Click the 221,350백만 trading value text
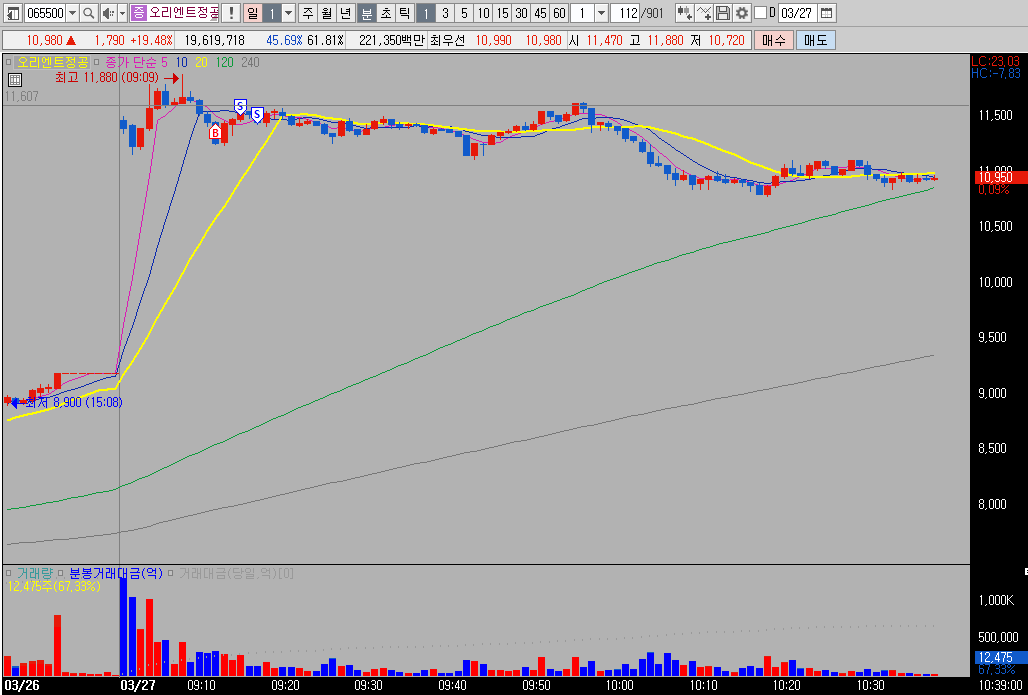The image size is (1028, 695). tap(392, 40)
